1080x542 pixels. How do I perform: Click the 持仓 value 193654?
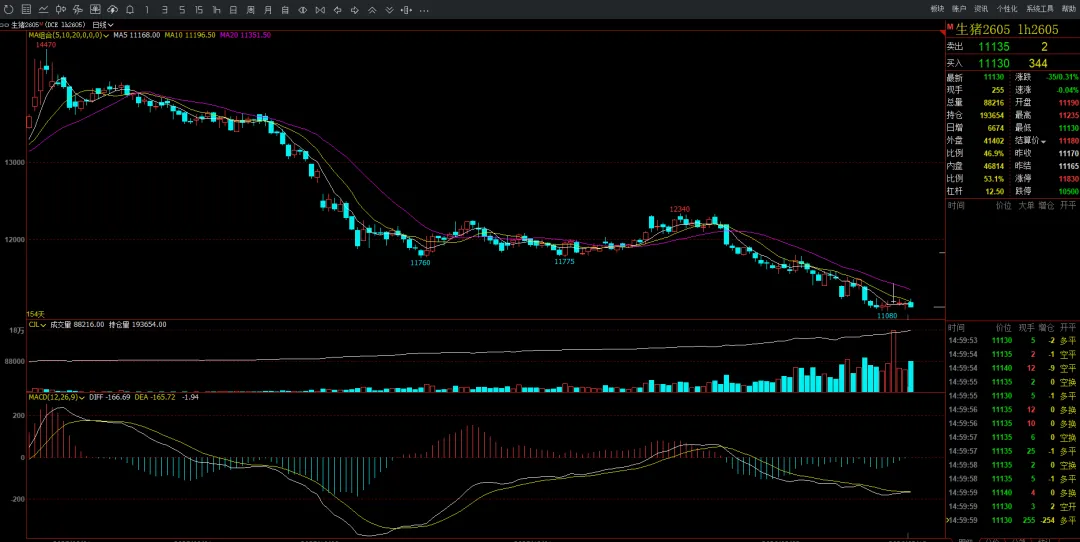(x=993, y=115)
